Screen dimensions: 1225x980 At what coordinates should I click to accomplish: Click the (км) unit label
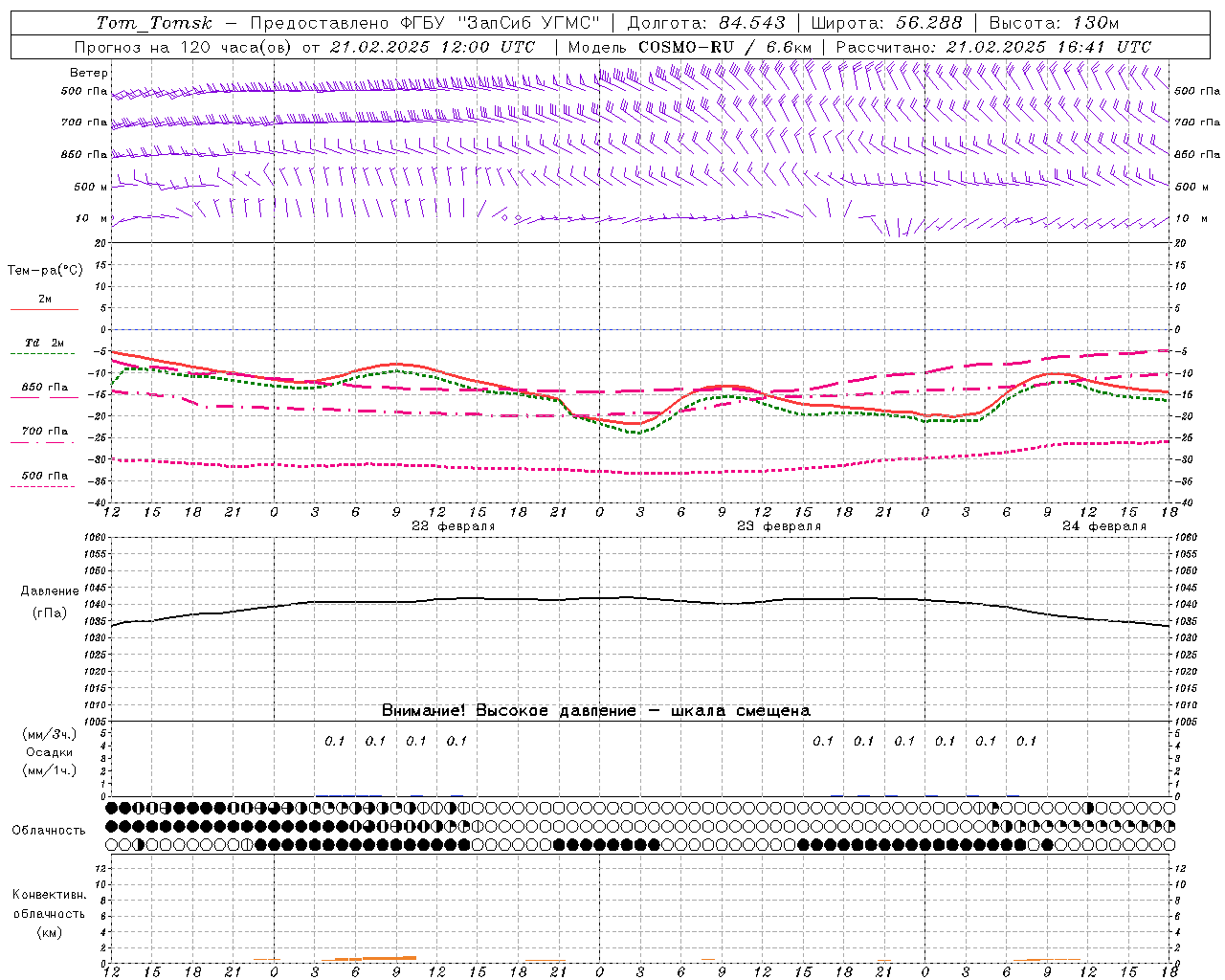[x=50, y=932]
